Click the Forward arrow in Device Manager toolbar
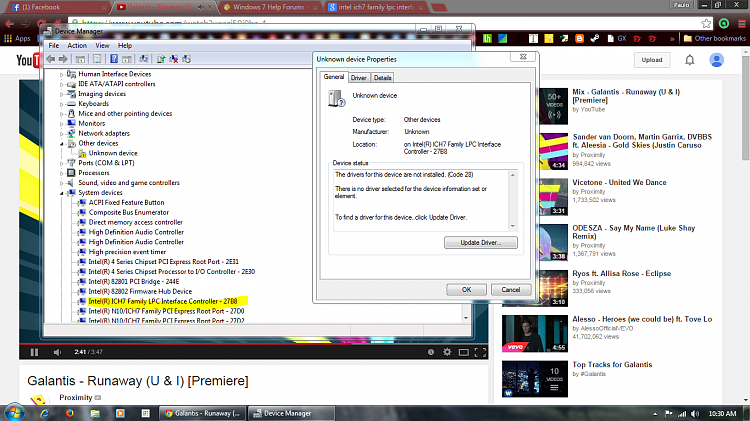 [63, 59]
